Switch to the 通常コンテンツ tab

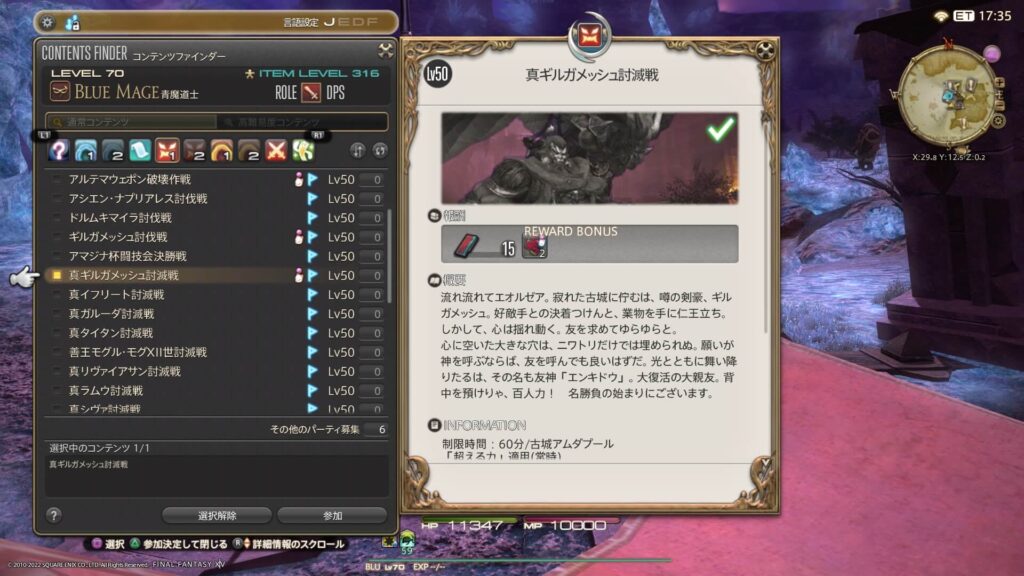point(131,122)
